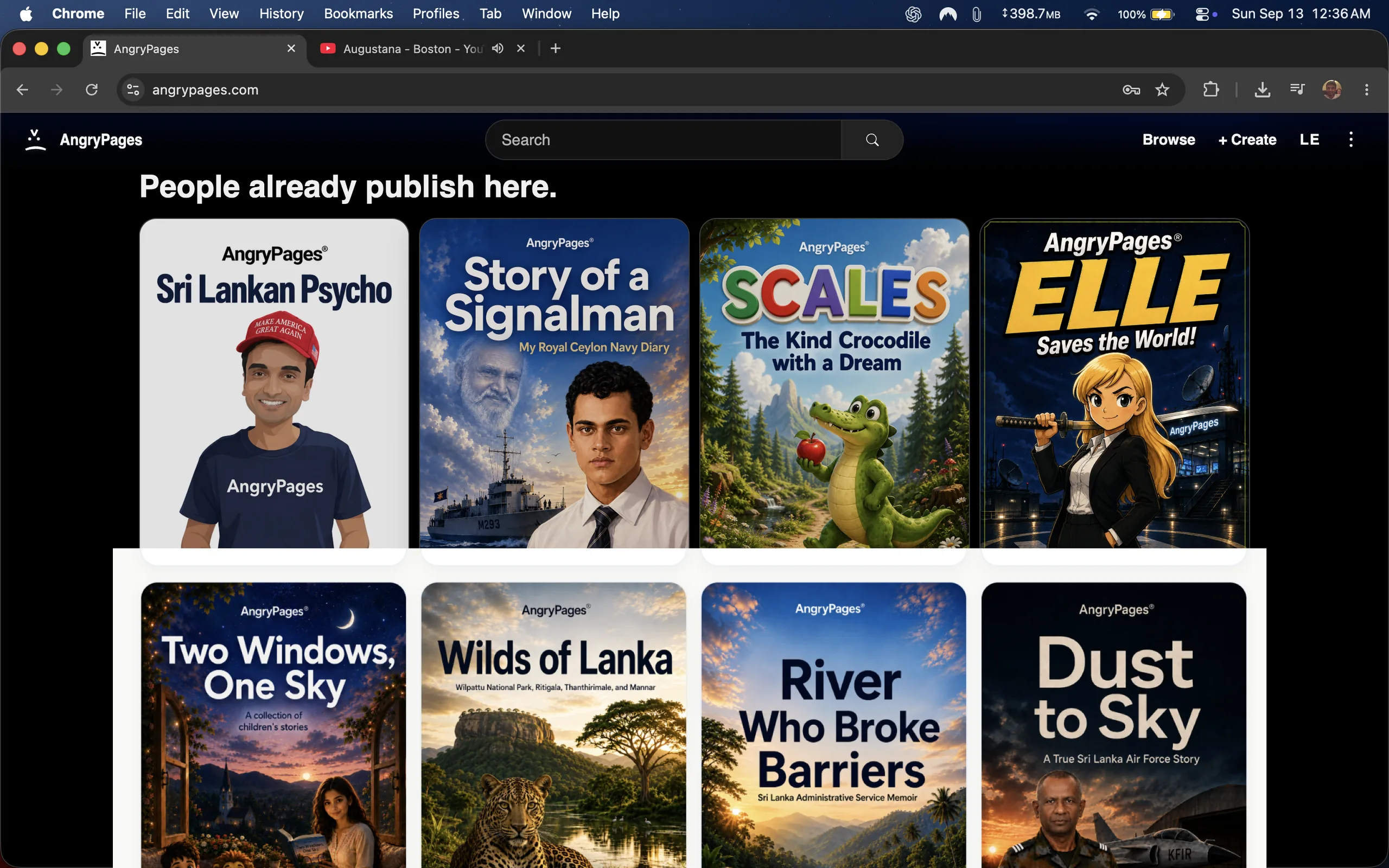The image size is (1389, 868).
Task: Switch to the AngryPages browser tab
Action: pos(195,49)
